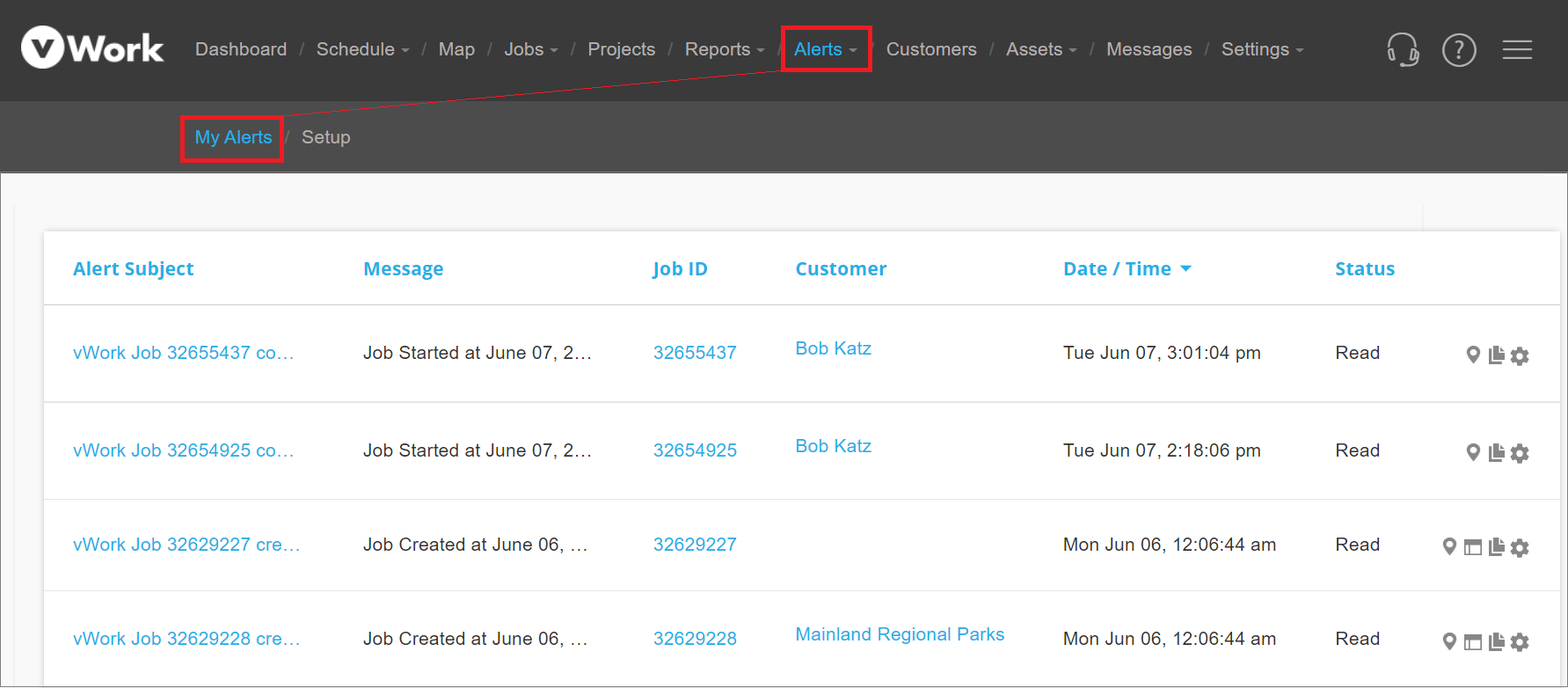Click the map pin icon for job 32655437
Viewport: 1568px width, 688px height.
(1473, 355)
